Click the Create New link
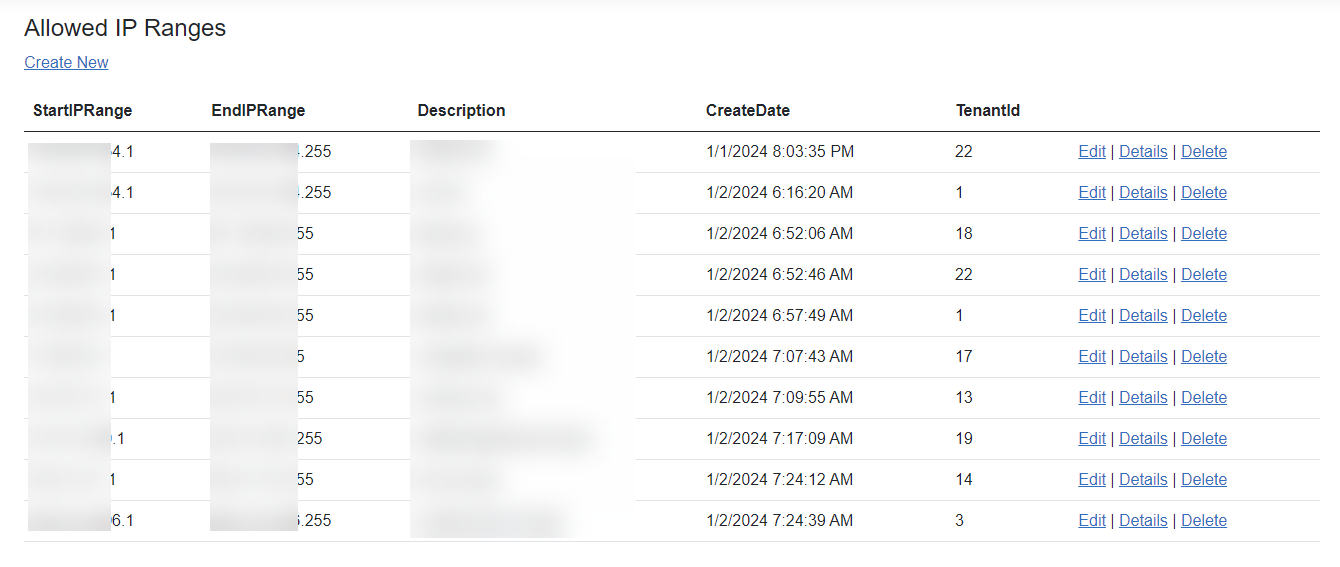The image size is (1340, 567). (x=66, y=62)
